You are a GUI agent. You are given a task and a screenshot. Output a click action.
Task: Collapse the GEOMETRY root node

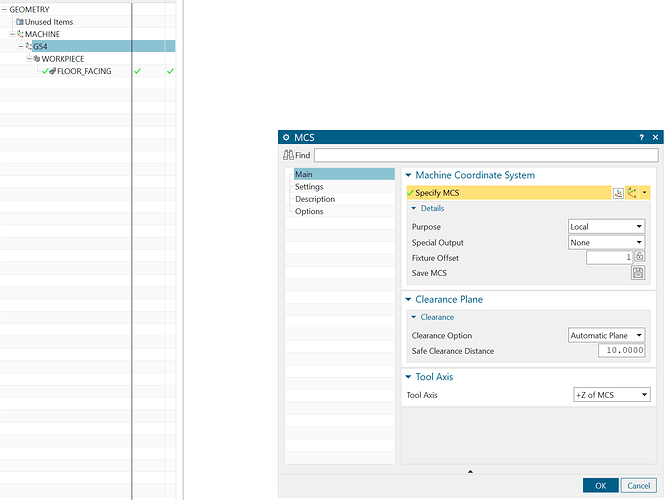(x=4, y=9)
